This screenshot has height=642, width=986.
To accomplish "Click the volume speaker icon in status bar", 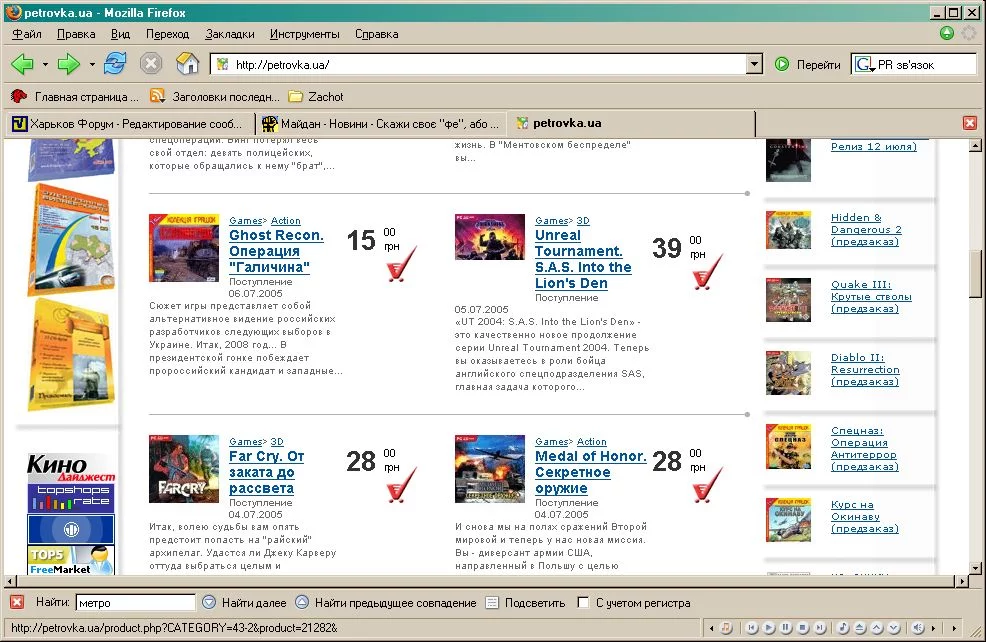I will [918, 628].
